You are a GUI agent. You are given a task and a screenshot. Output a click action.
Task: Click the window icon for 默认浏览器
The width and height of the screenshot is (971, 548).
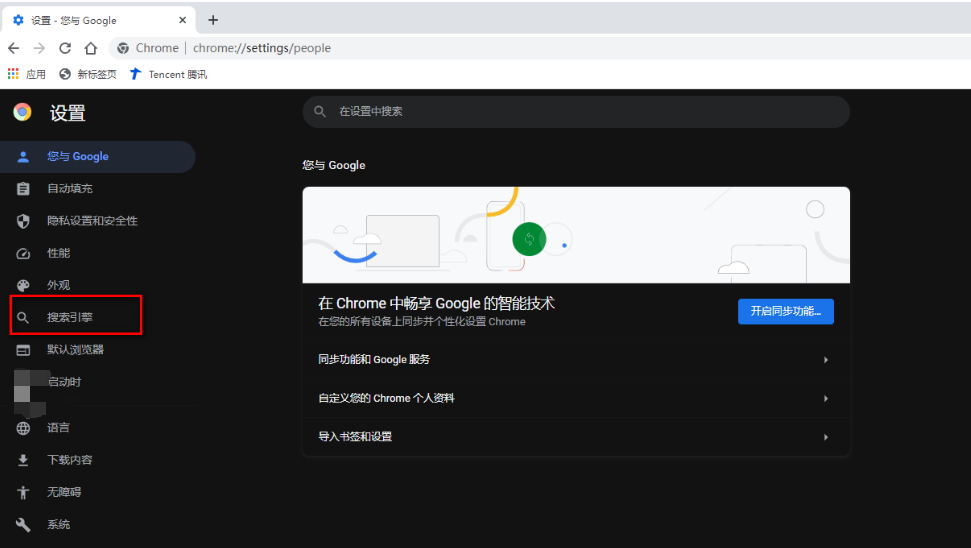coord(23,350)
